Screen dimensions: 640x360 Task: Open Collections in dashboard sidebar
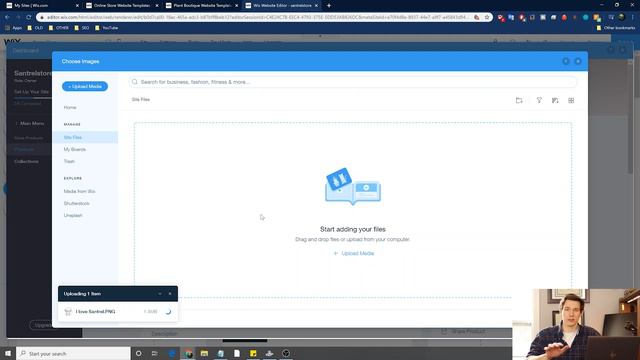tap(27, 162)
